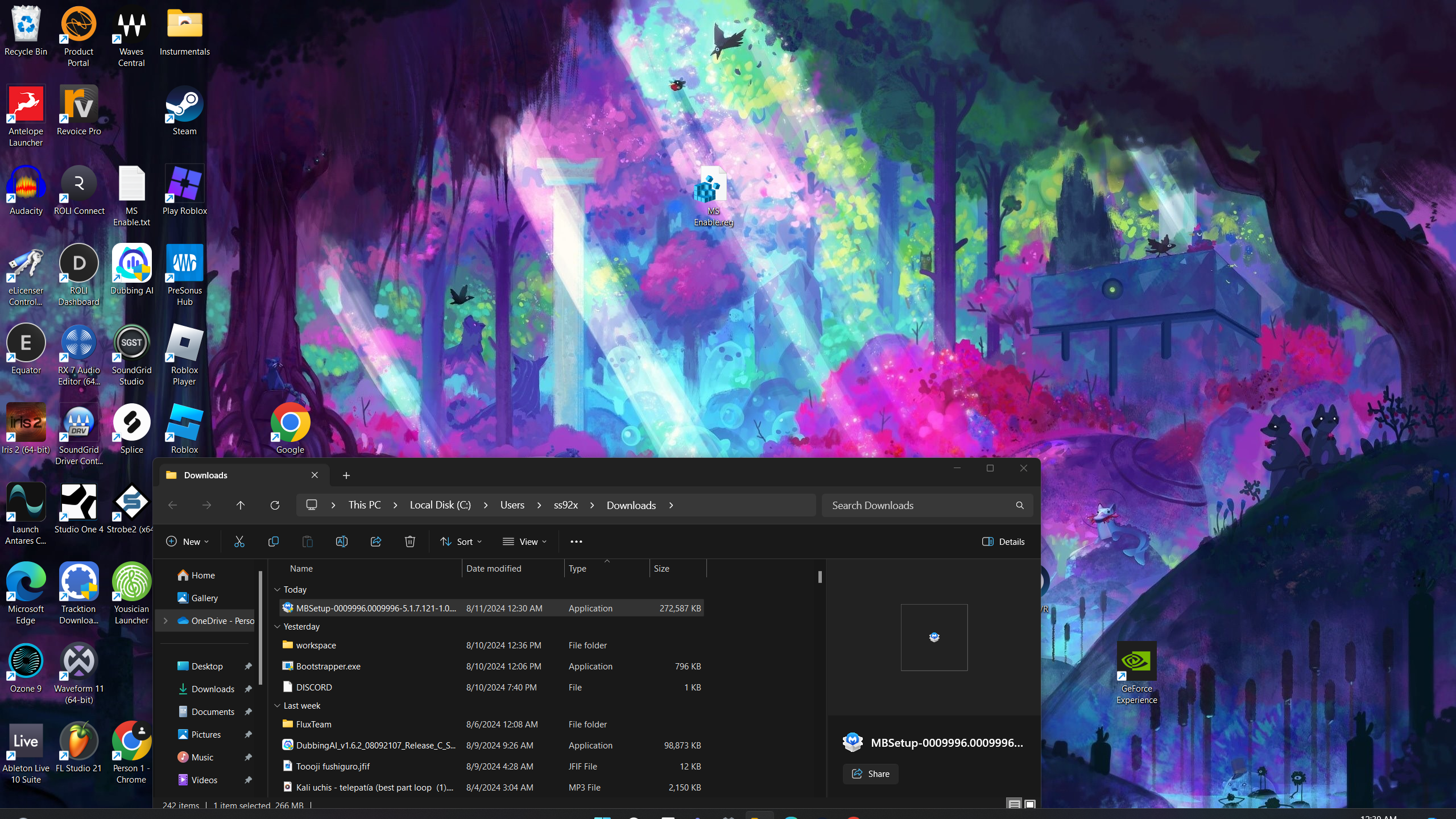Image resolution: width=1456 pixels, height=819 pixels.
Task: Switch to large thumbnails view in status bar
Action: click(1029, 804)
